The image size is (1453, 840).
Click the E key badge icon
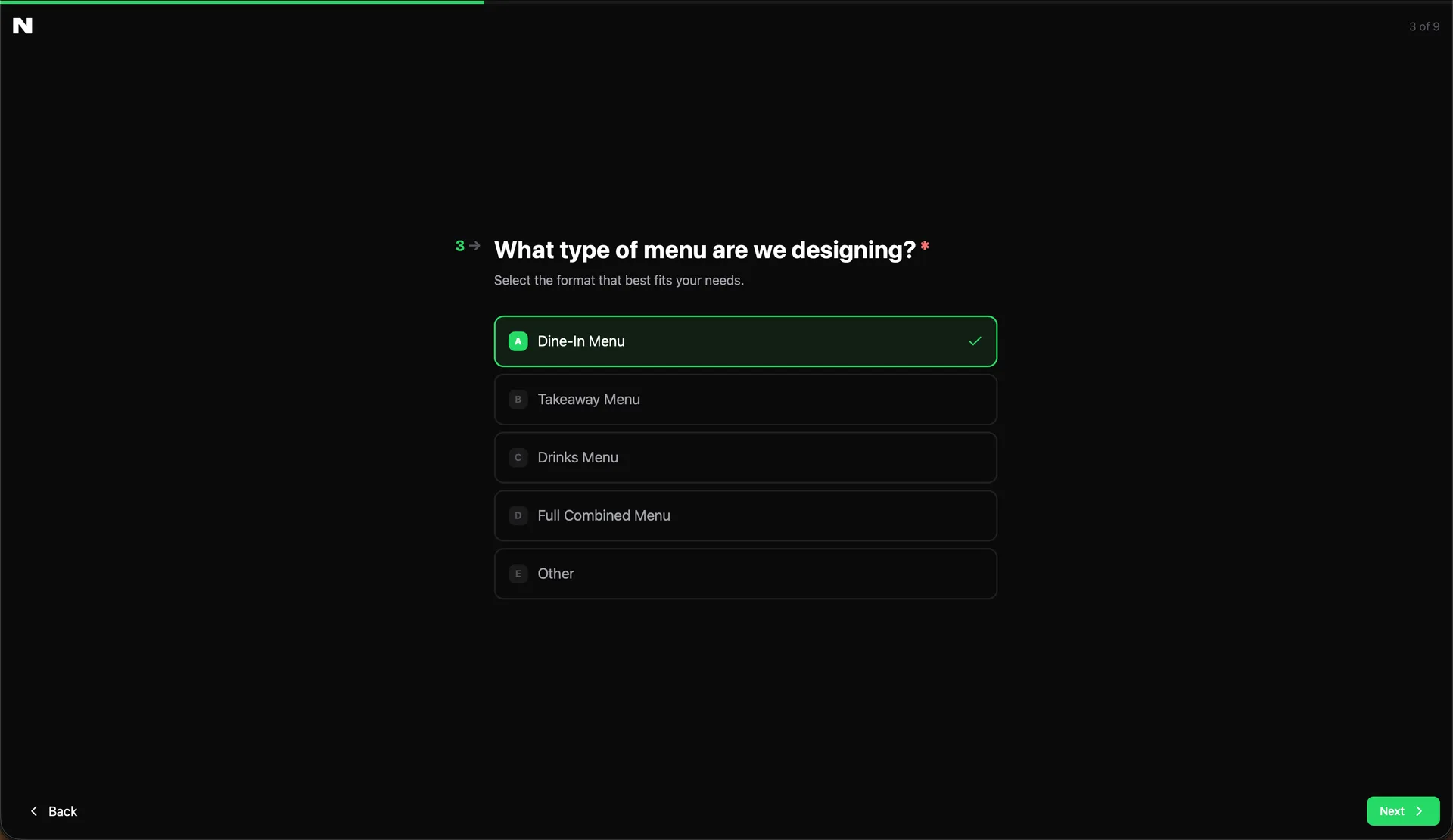[x=518, y=574]
